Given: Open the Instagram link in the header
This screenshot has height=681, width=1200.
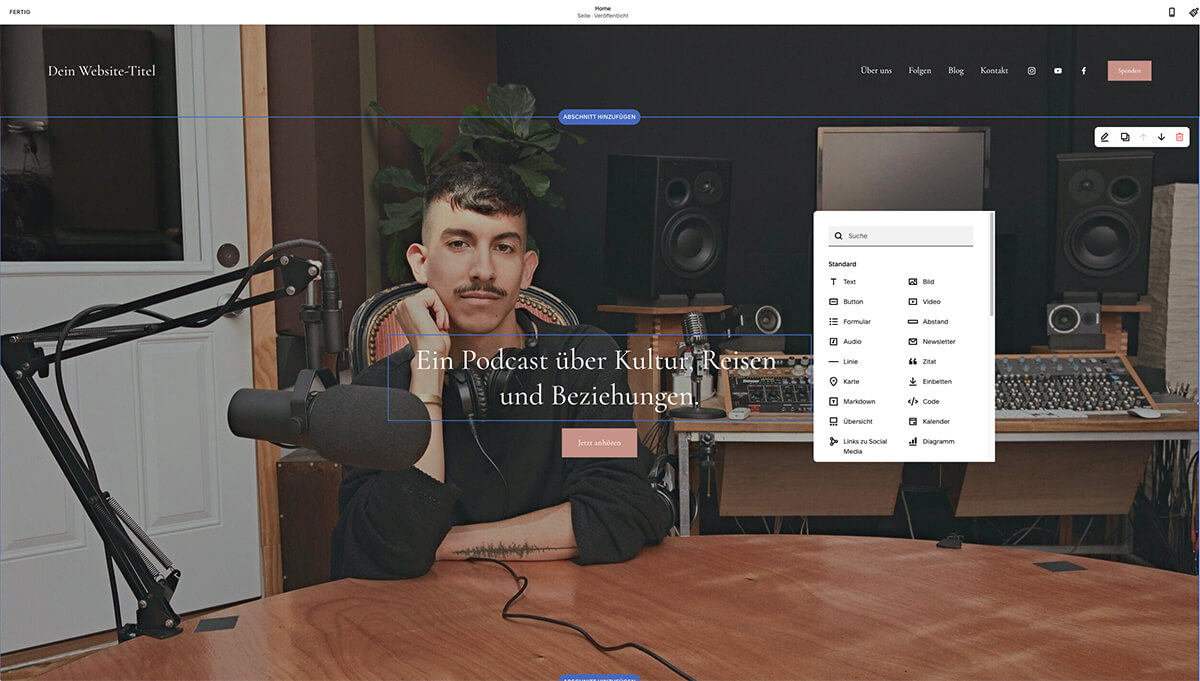Looking at the screenshot, I should tap(1032, 71).
